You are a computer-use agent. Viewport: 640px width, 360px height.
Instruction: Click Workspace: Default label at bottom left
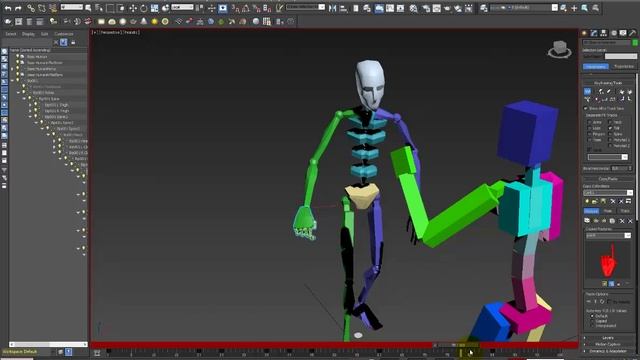click(x=20, y=352)
